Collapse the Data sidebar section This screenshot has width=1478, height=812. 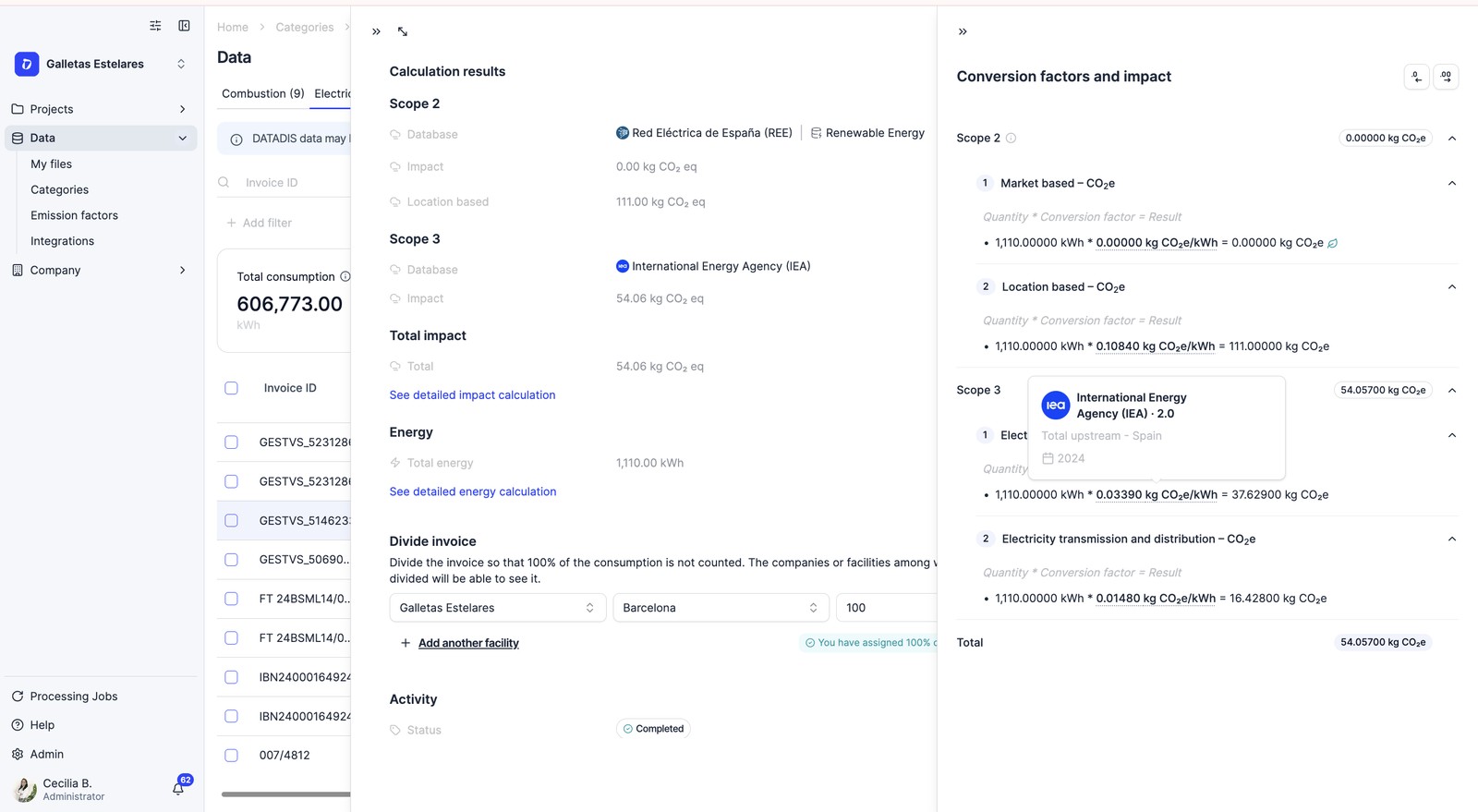click(x=182, y=138)
